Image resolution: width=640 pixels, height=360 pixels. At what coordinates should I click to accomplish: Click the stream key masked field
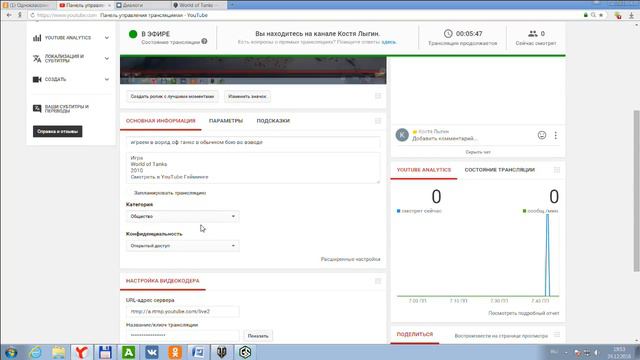pos(182,336)
